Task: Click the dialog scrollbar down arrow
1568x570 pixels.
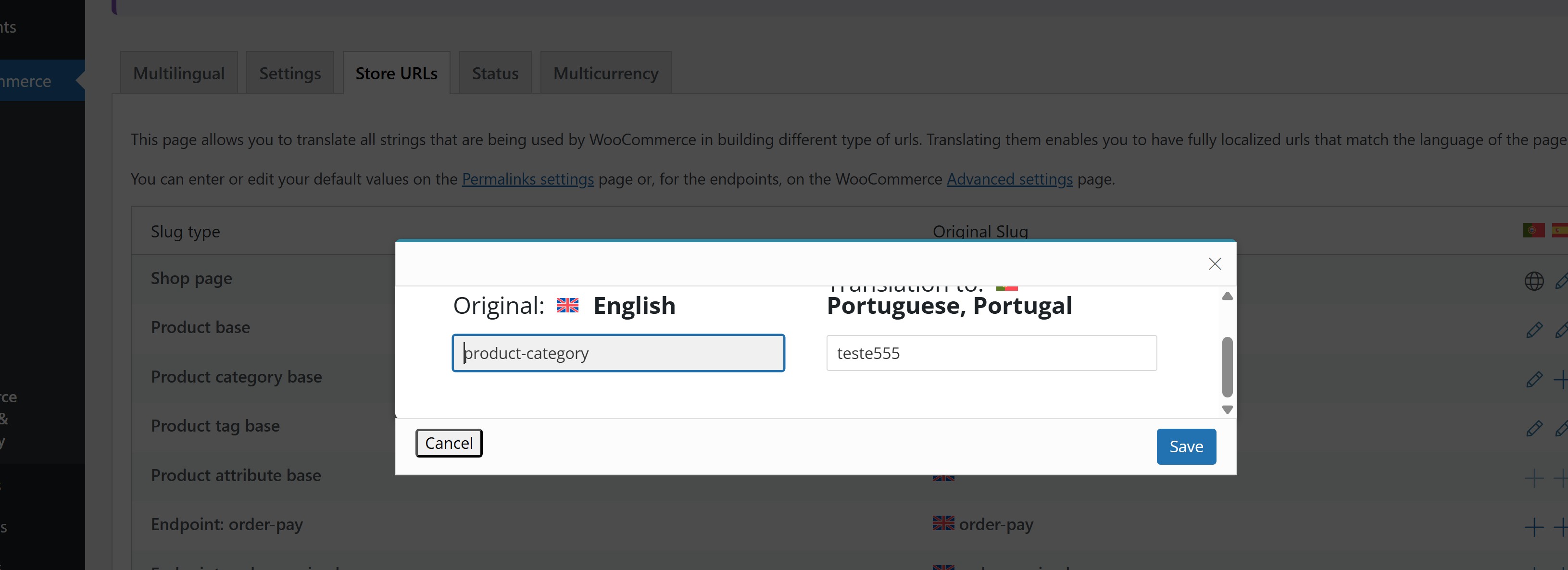Action: point(1227,409)
